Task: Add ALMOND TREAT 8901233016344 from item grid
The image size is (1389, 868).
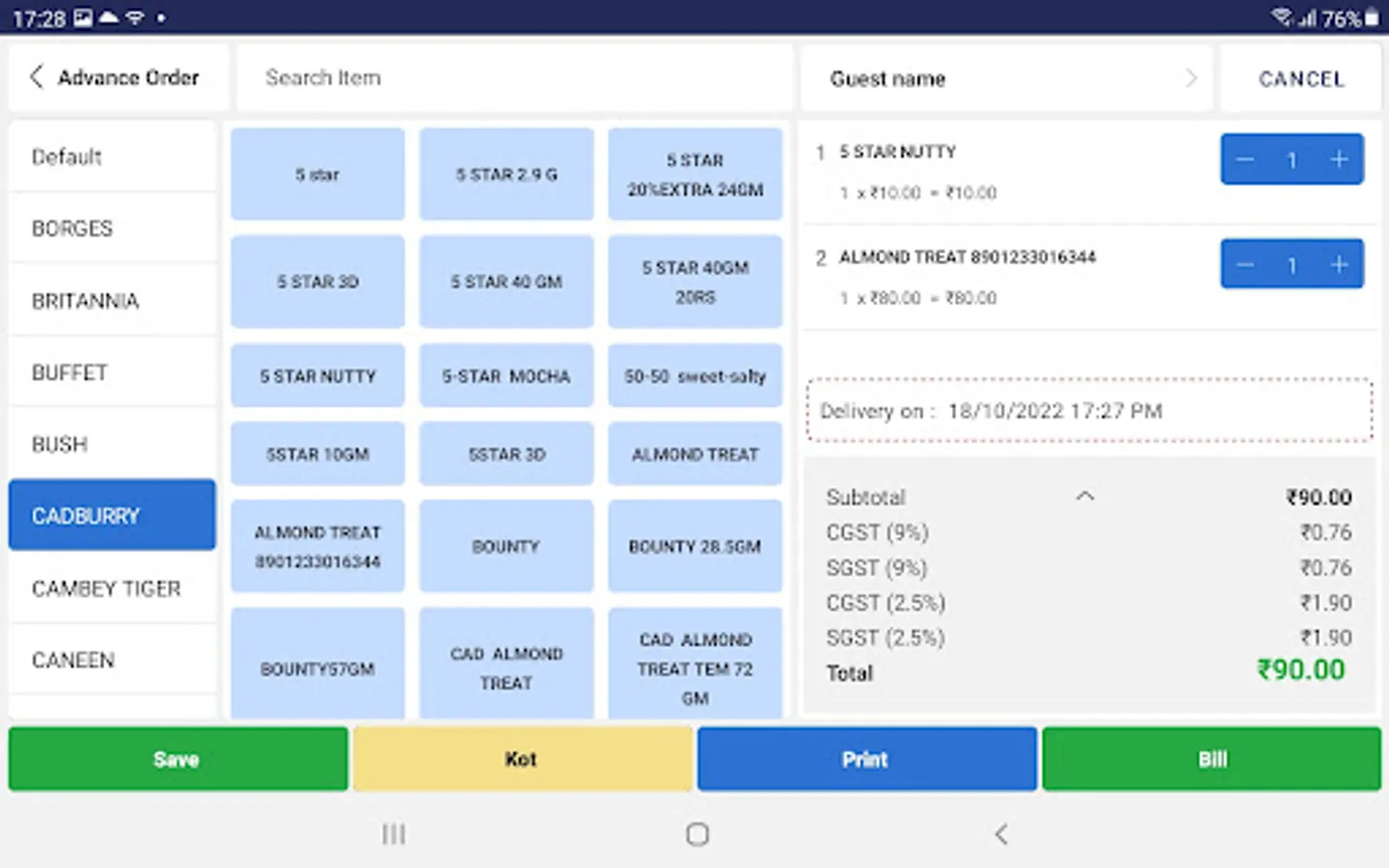Action: tap(317, 546)
